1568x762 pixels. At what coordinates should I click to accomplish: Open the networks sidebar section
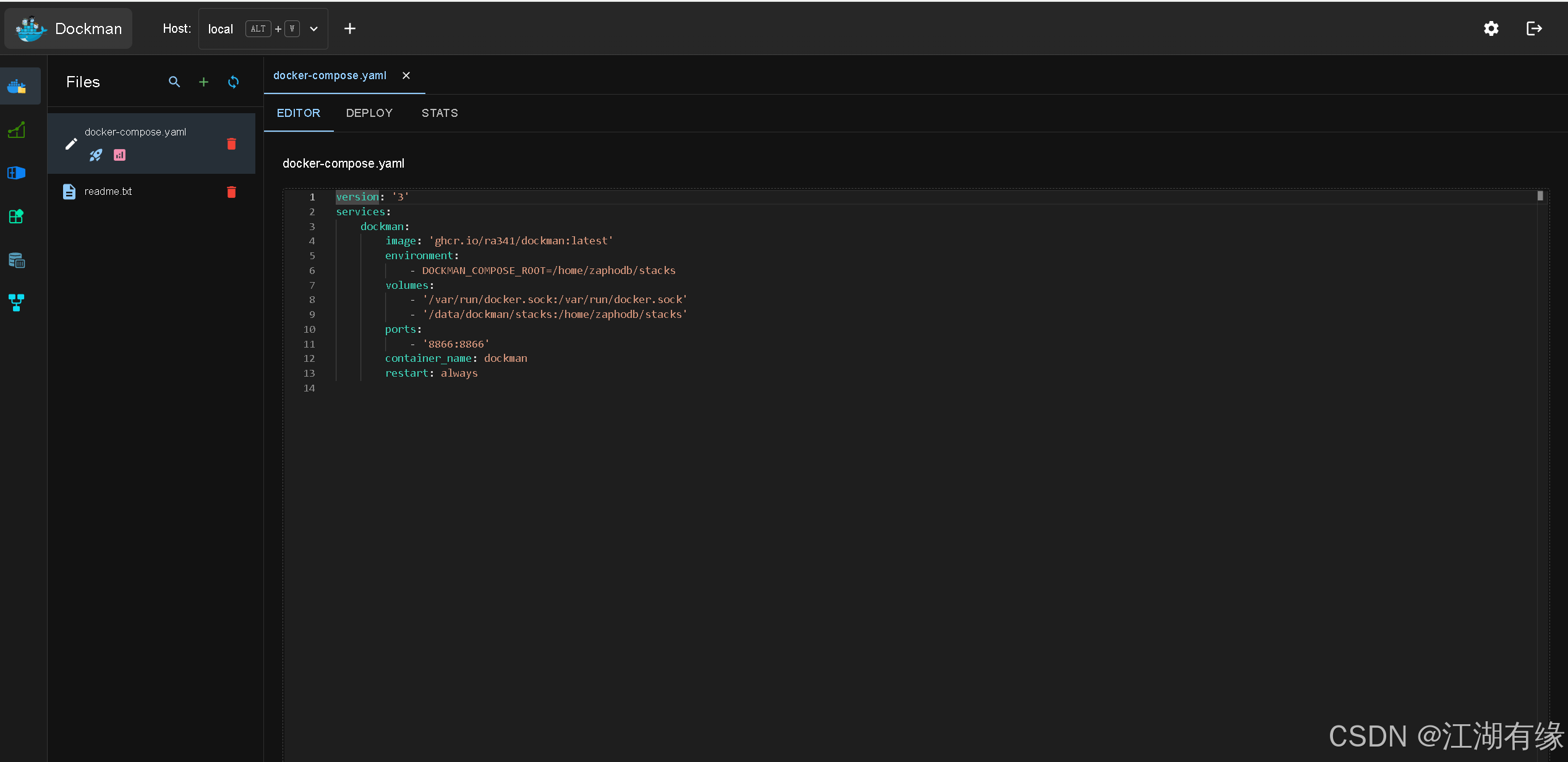(17, 302)
